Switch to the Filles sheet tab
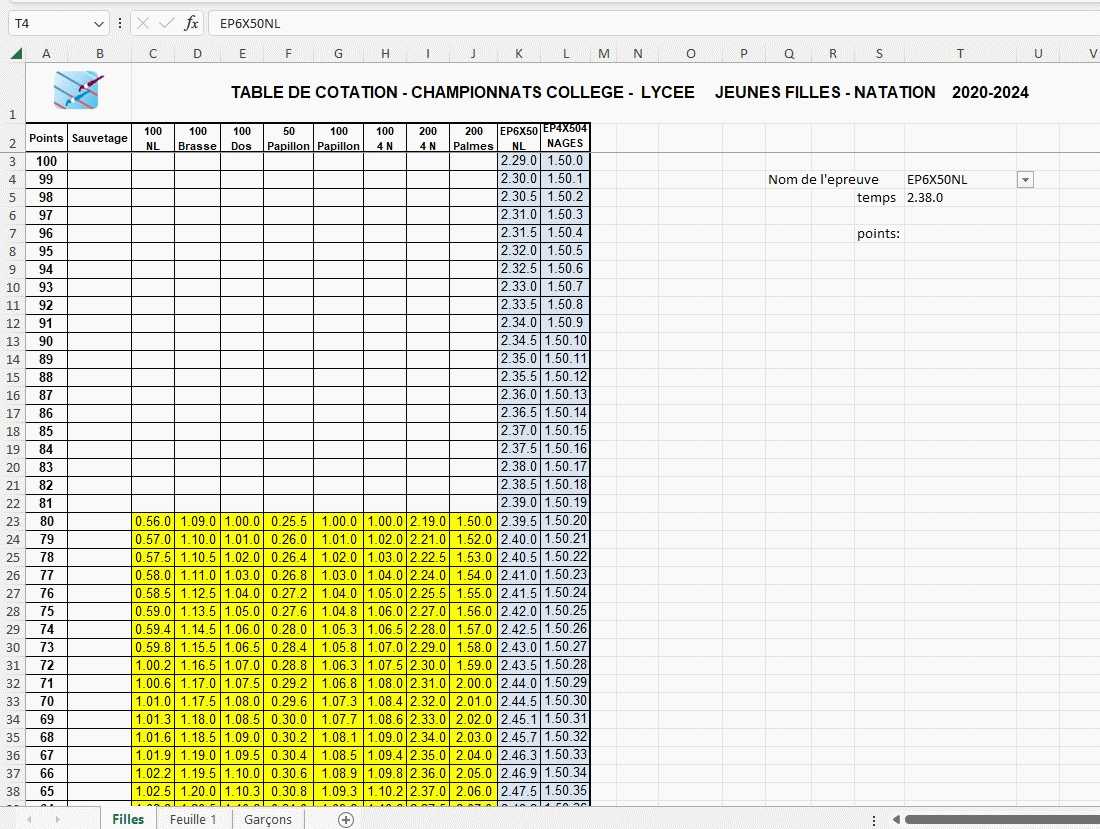The width and height of the screenshot is (1100, 829). click(x=128, y=819)
